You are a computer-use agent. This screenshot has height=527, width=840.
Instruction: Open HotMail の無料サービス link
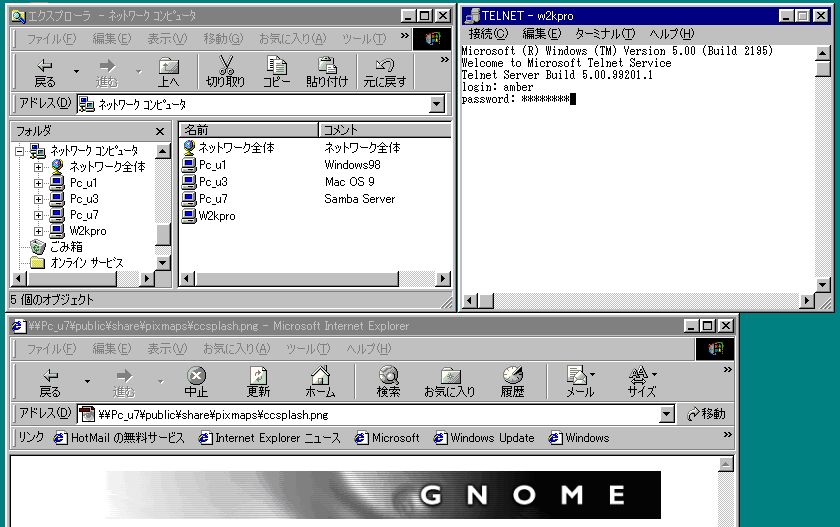(x=119, y=438)
